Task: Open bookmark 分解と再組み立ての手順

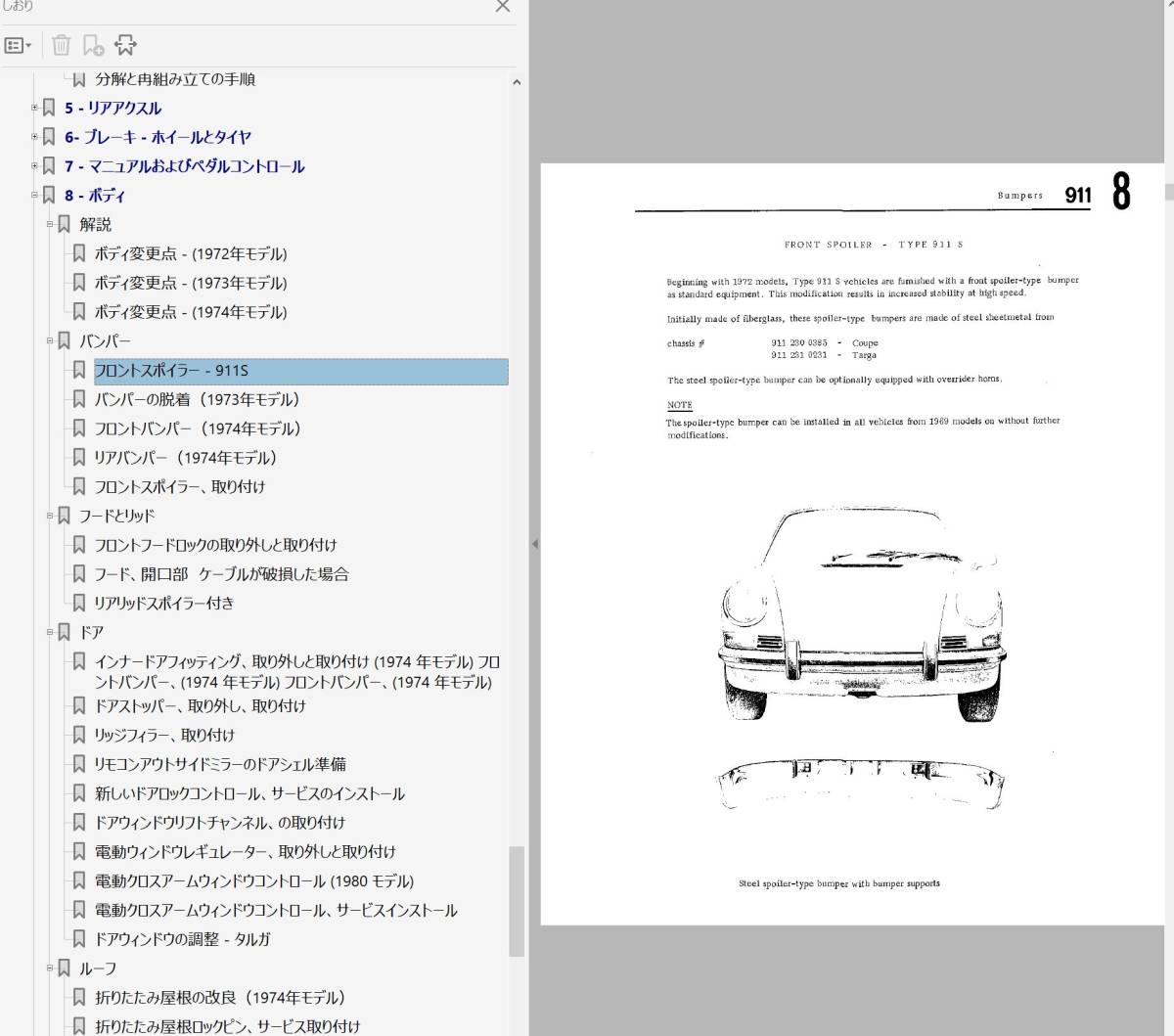Action: click(175, 79)
